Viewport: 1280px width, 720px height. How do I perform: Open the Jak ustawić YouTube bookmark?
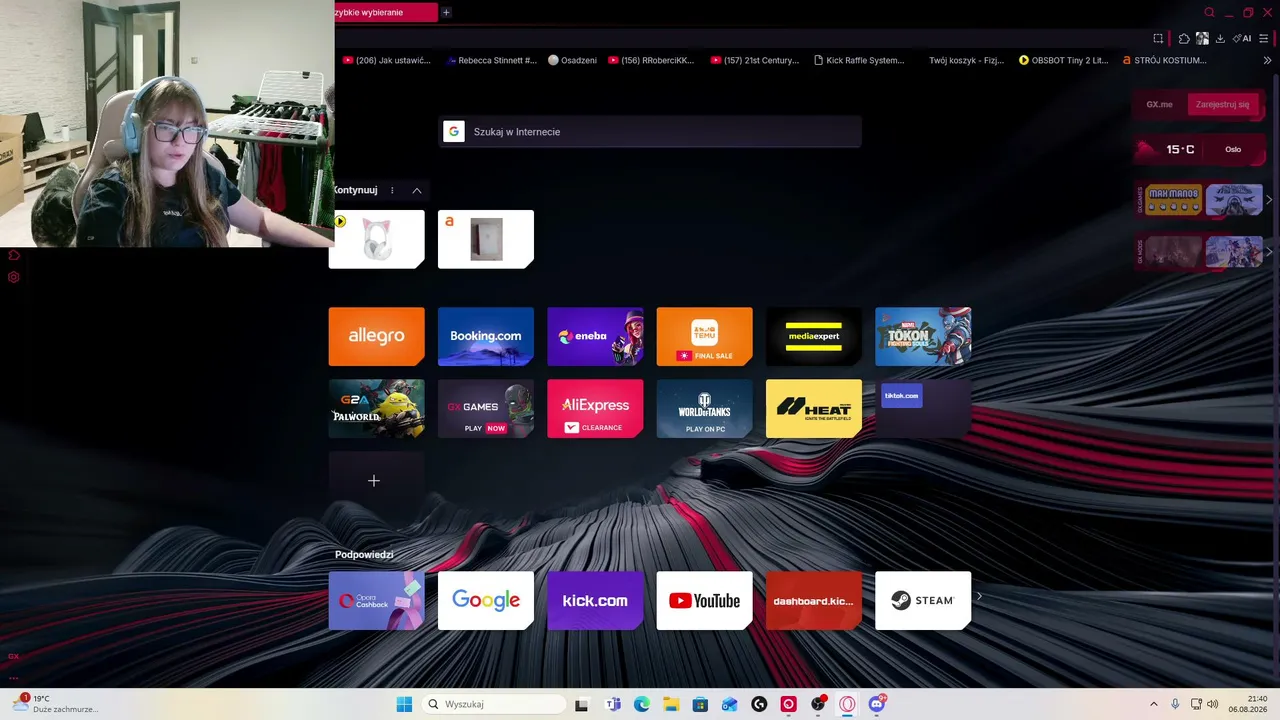point(387,60)
